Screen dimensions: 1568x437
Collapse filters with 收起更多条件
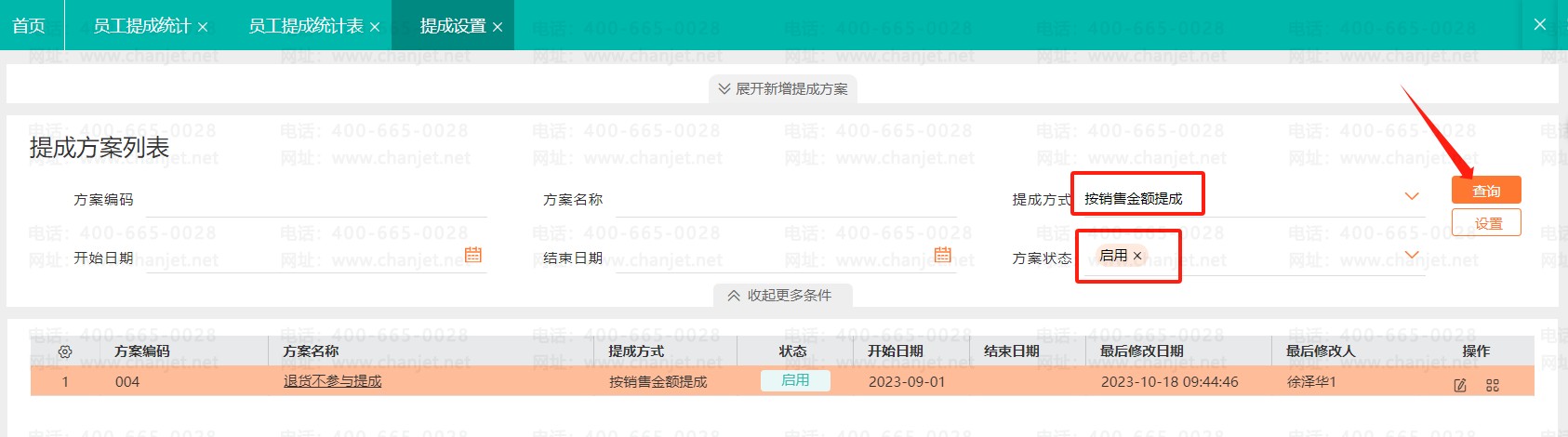(x=780, y=296)
